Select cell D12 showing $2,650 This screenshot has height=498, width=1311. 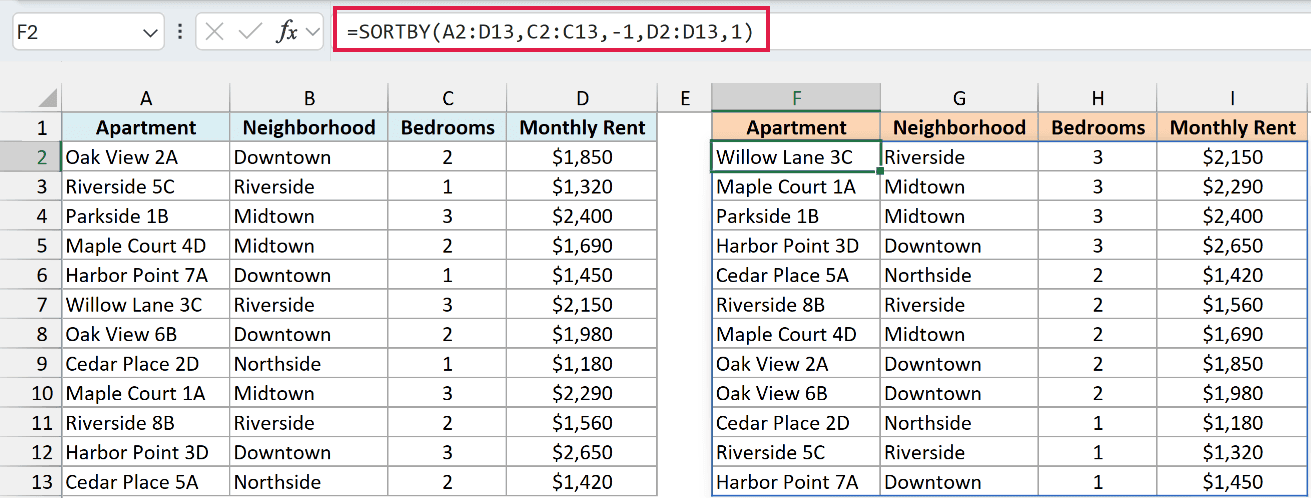pos(583,452)
